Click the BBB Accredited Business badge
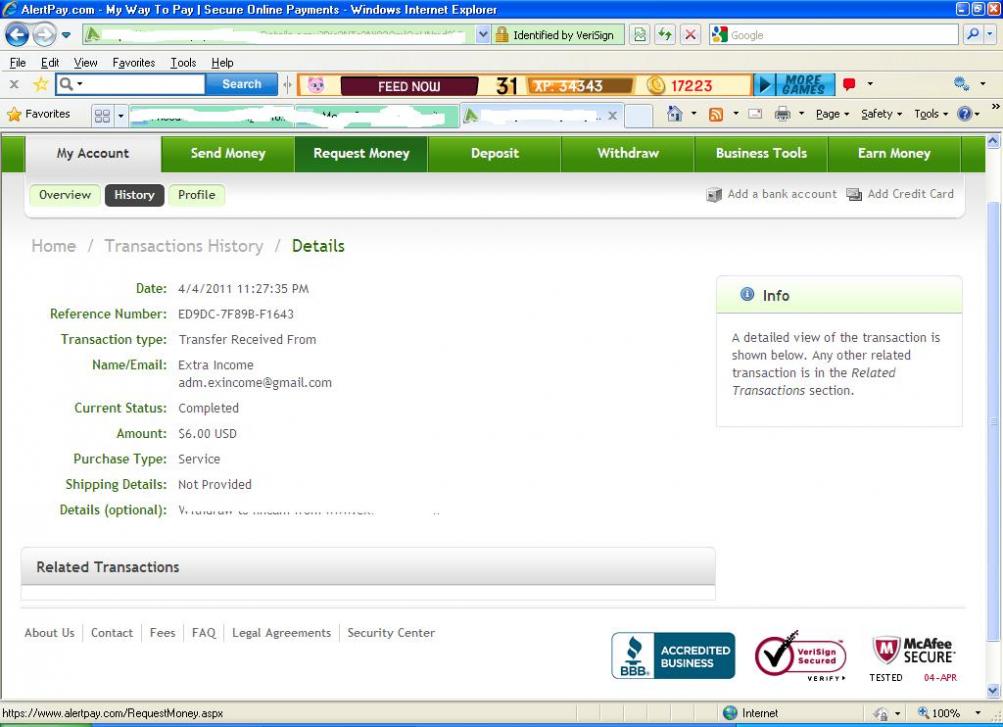This screenshot has width=1003, height=727. click(x=673, y=655)
